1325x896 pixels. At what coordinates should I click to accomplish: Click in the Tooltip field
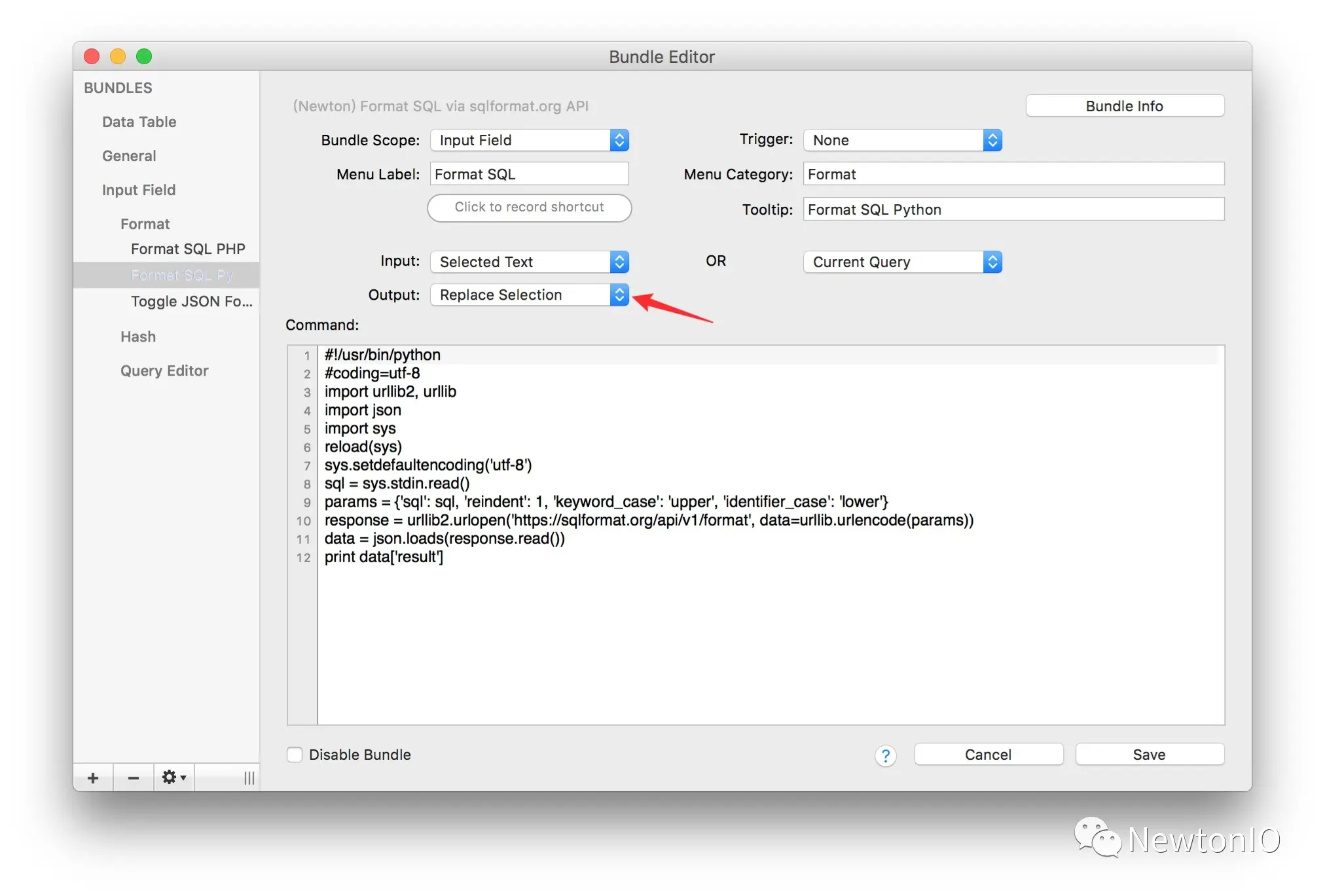pos(1014,209)
